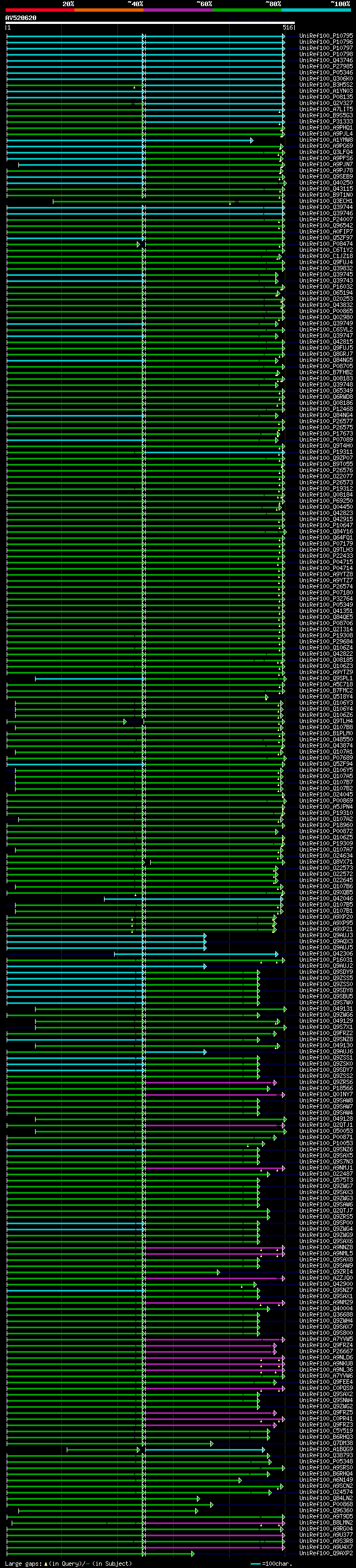This screenshot has width=356, height=1568.
Task: Click hit label UniRef100_A5JPN4
Action: [x=326, y=807]
